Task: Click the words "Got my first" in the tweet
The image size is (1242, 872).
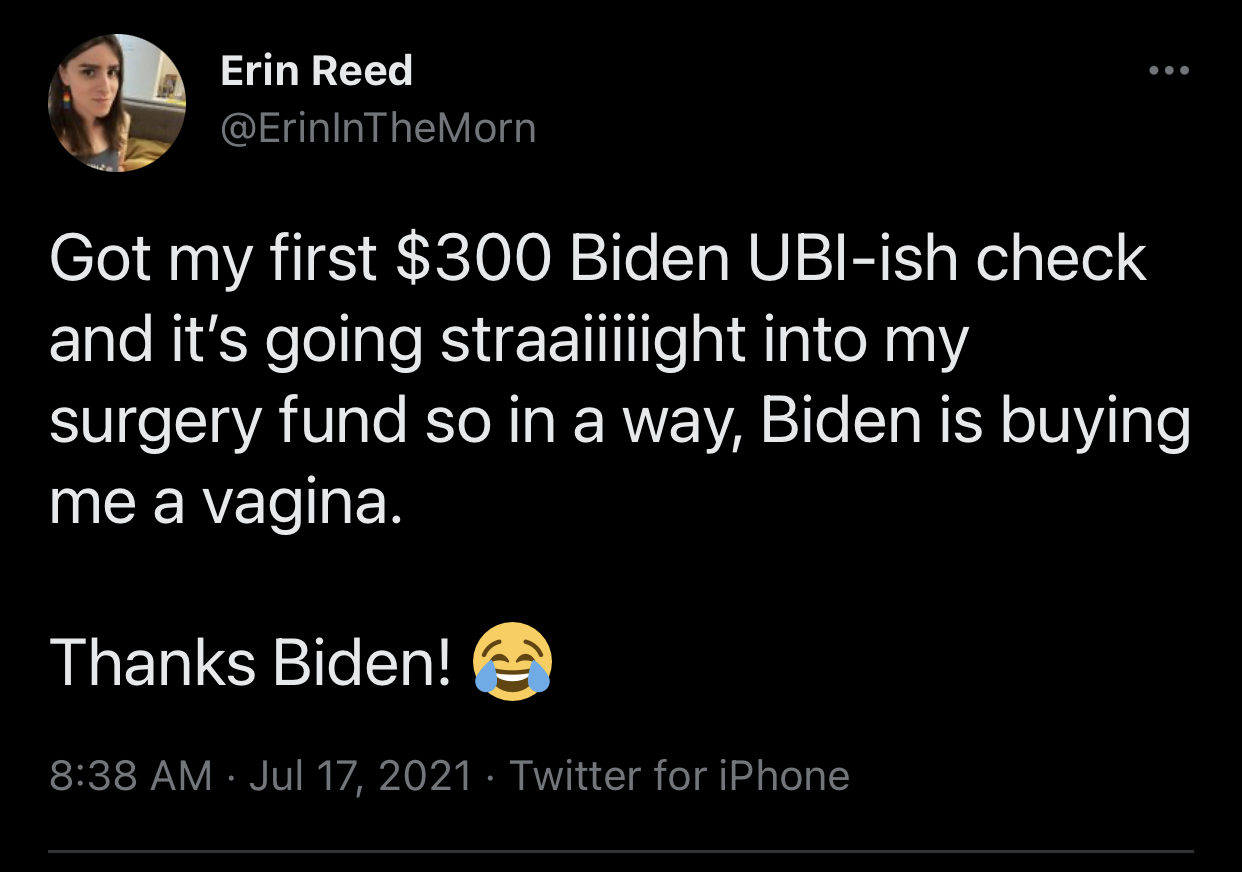Action: pos(212,260)
